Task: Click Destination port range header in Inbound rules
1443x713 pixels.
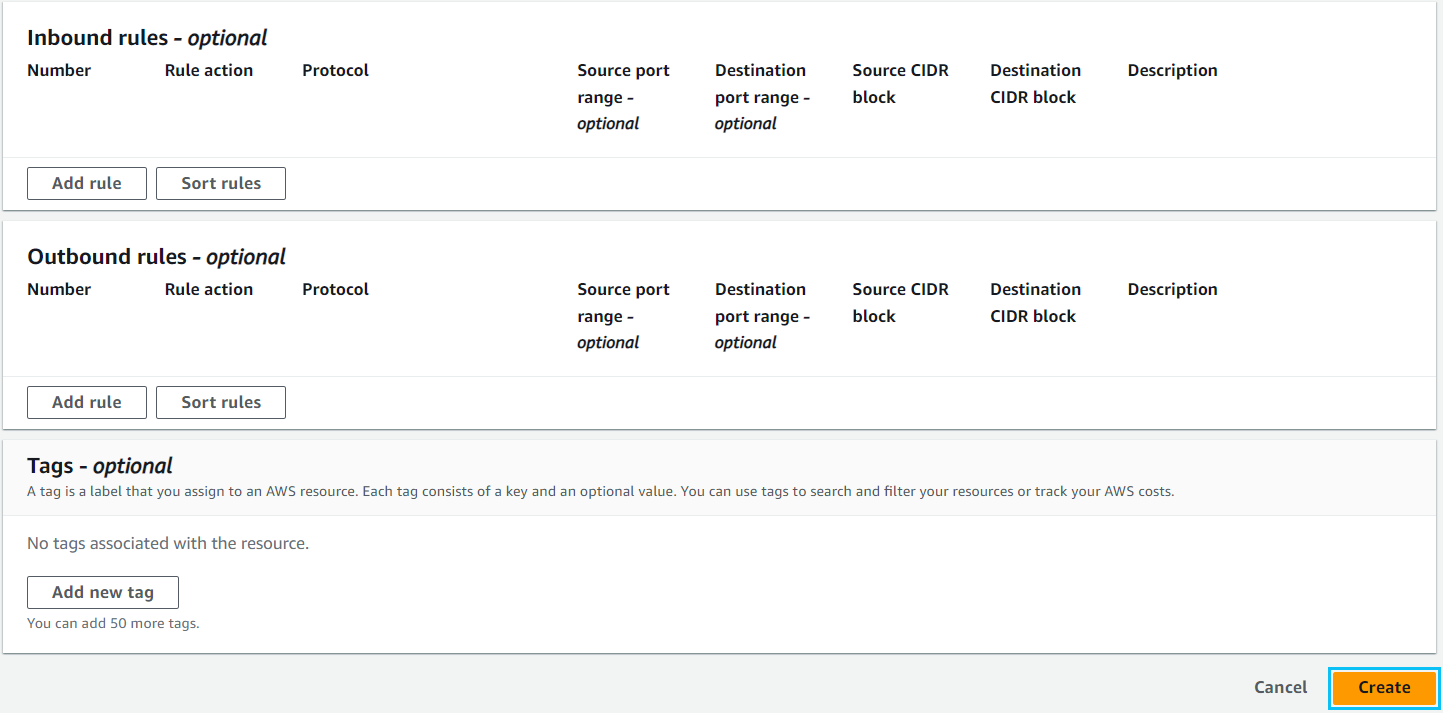Action: pyautogui.click(x=762, y=97)
